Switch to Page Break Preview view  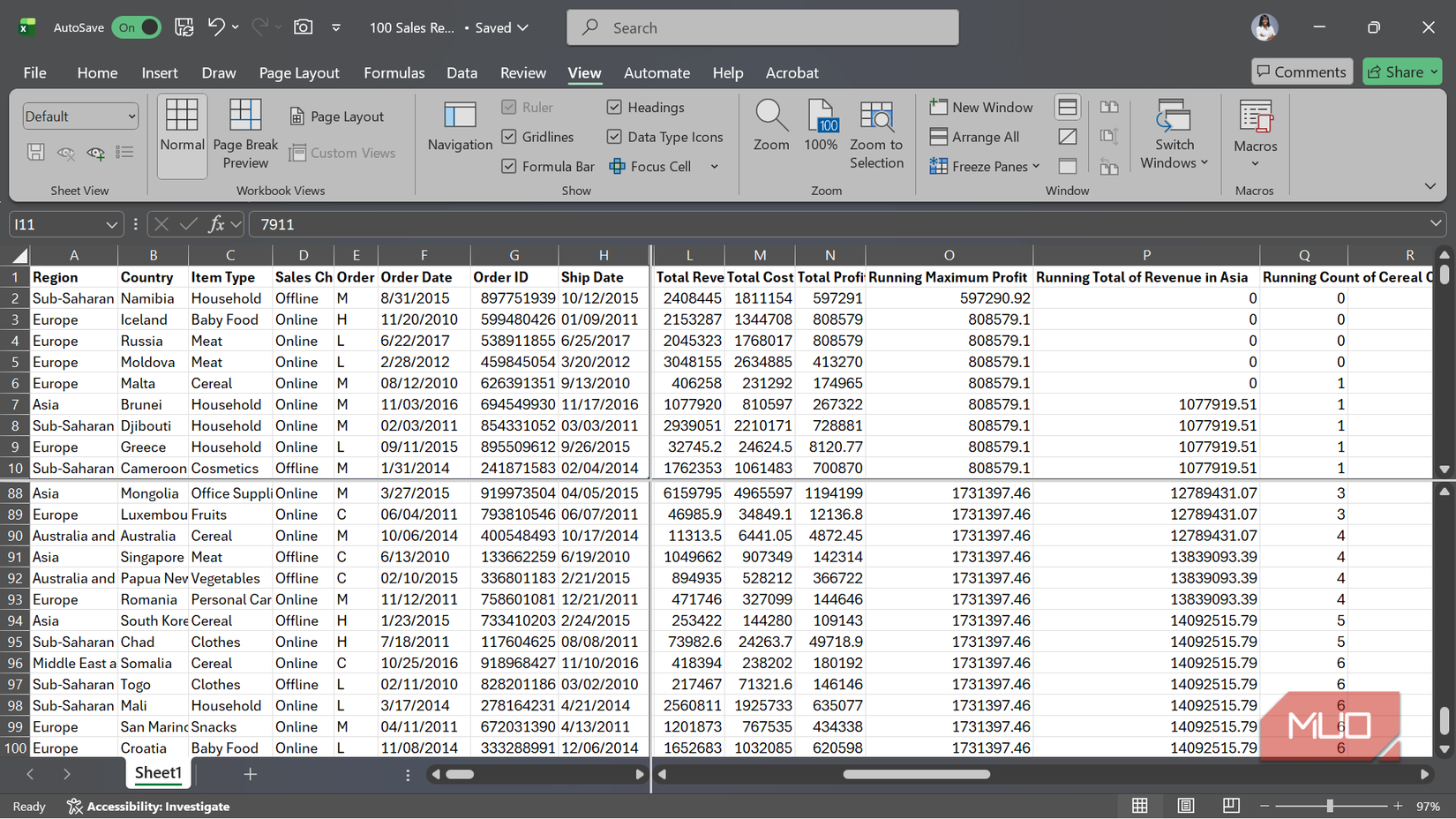[x=245, y=132]
